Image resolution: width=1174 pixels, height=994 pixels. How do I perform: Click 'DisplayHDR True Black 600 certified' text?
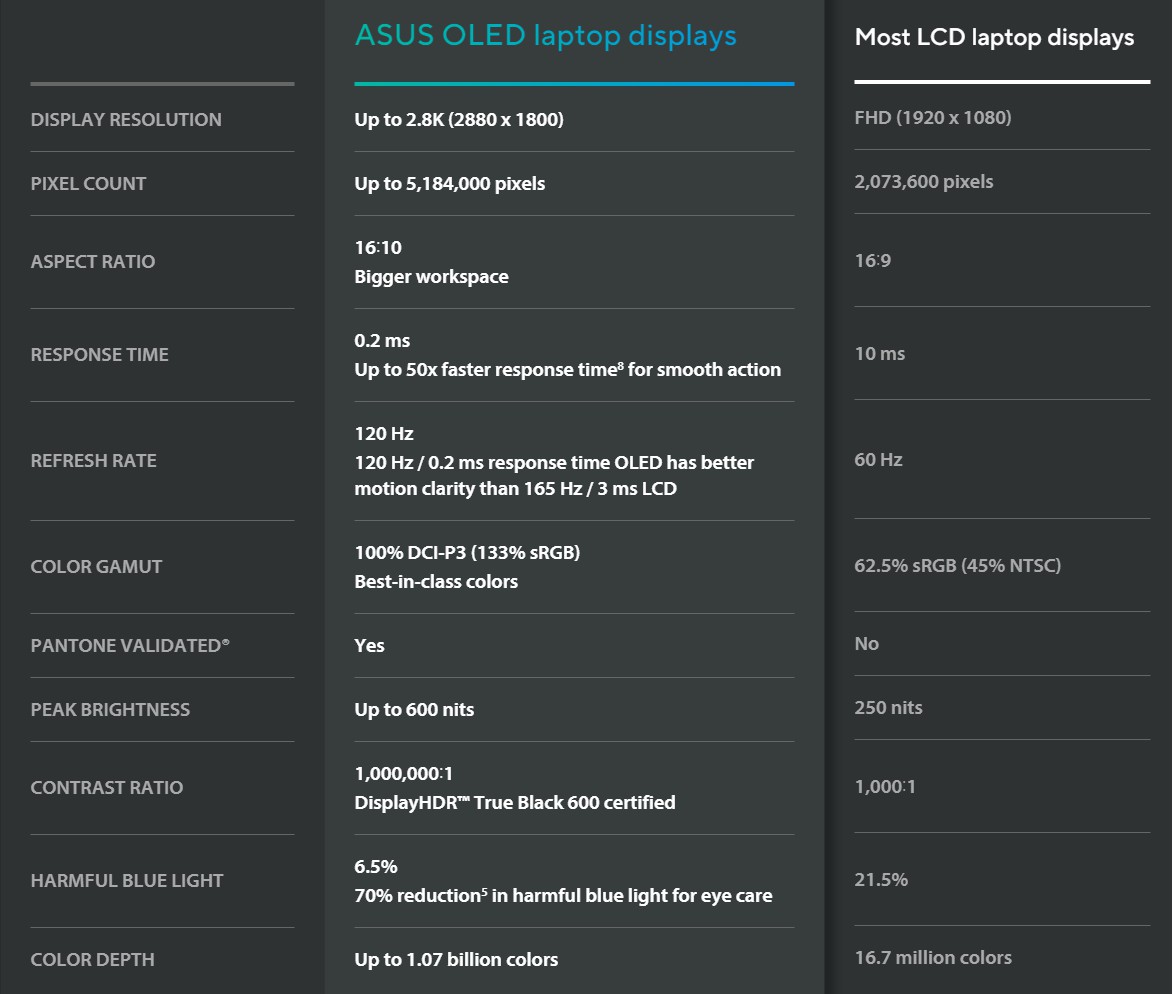pos(514,802)
